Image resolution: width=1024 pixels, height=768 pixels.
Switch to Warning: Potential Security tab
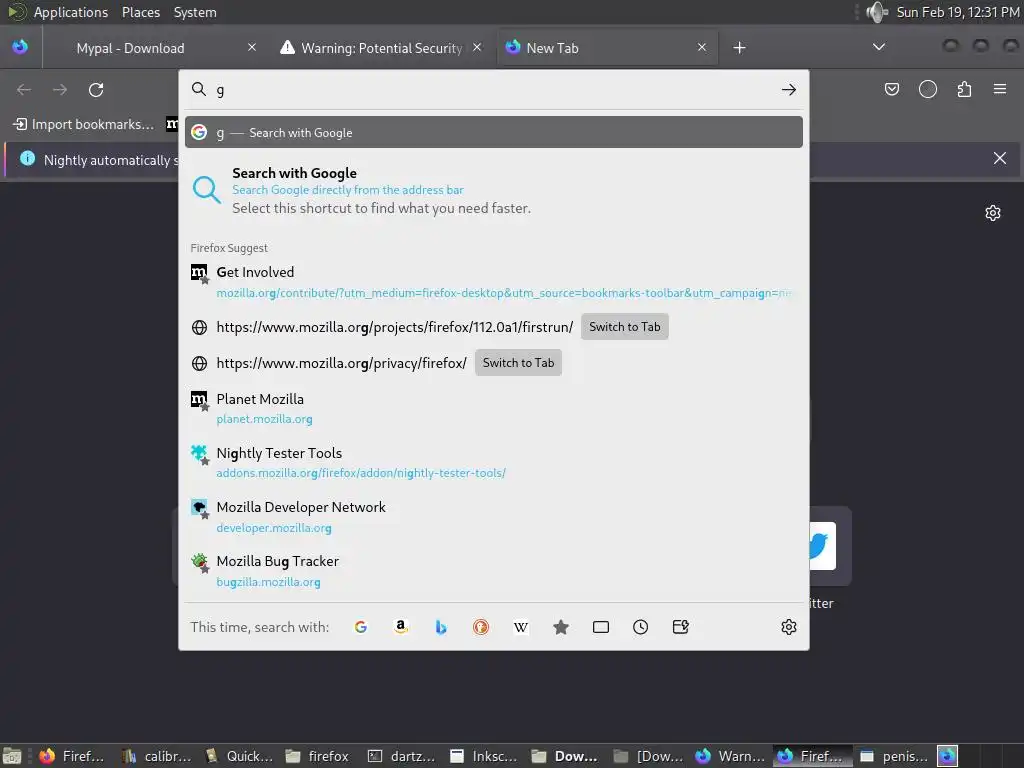pos(381,48)
